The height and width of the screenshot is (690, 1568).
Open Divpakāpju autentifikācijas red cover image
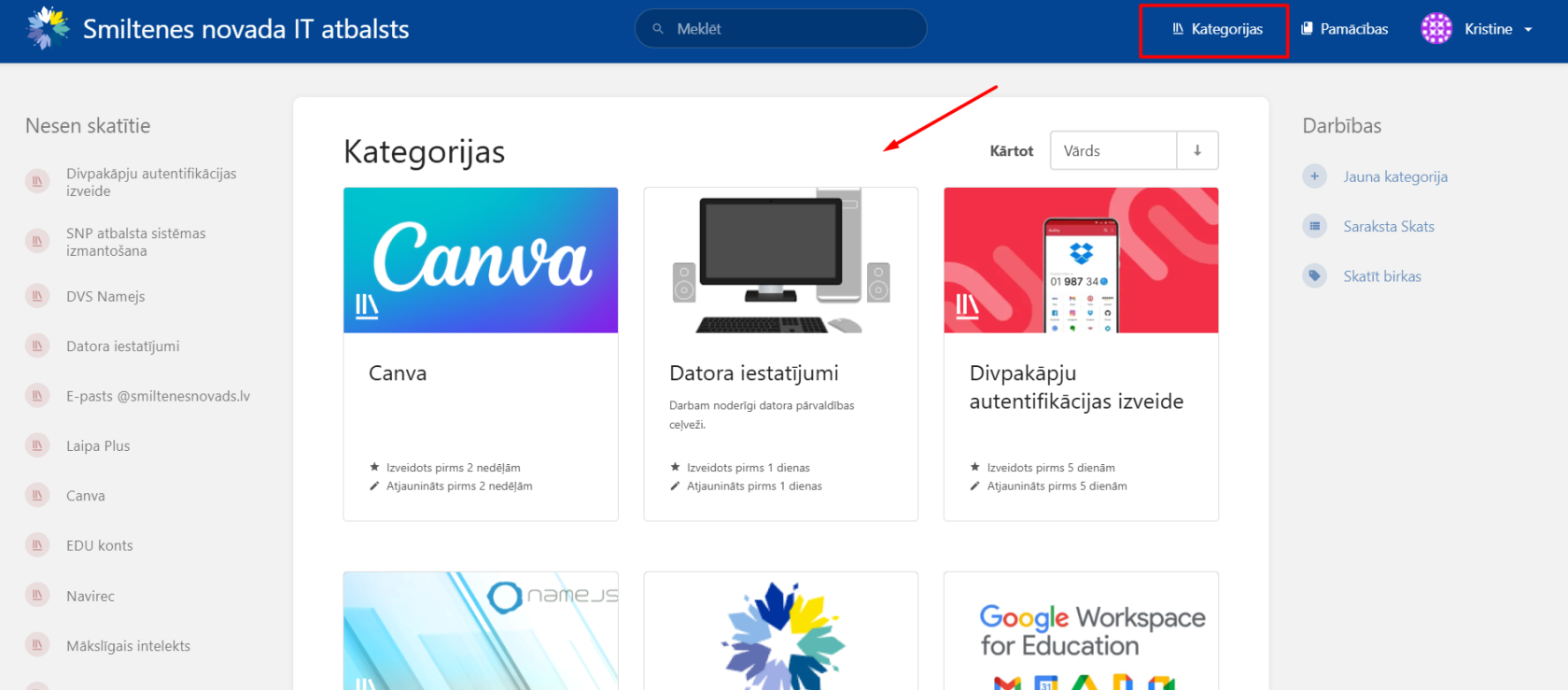tap(1081, 261)
